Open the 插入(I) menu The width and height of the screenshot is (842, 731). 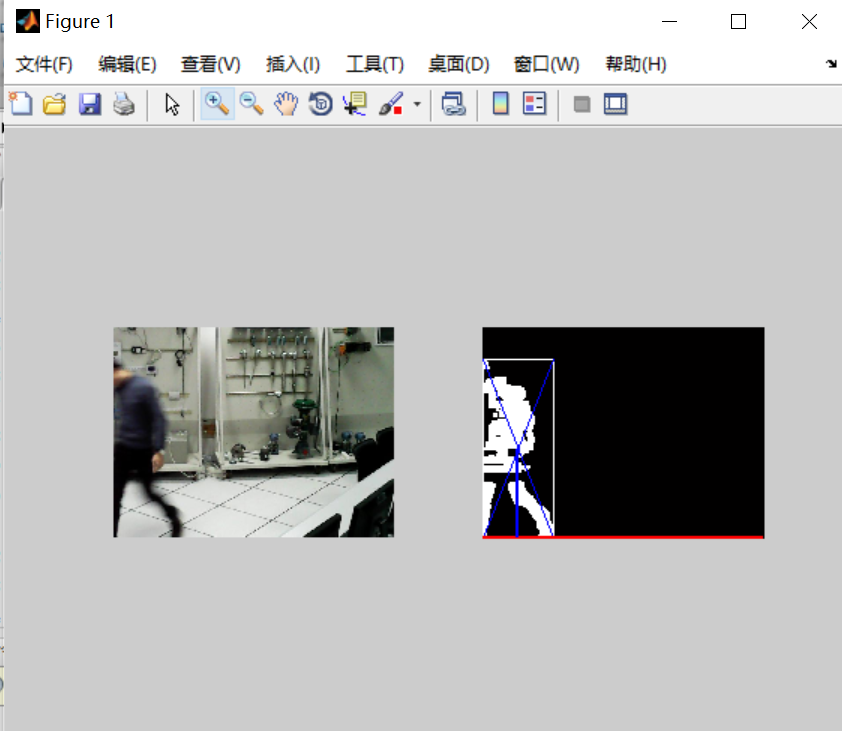[x=292, y=63]
